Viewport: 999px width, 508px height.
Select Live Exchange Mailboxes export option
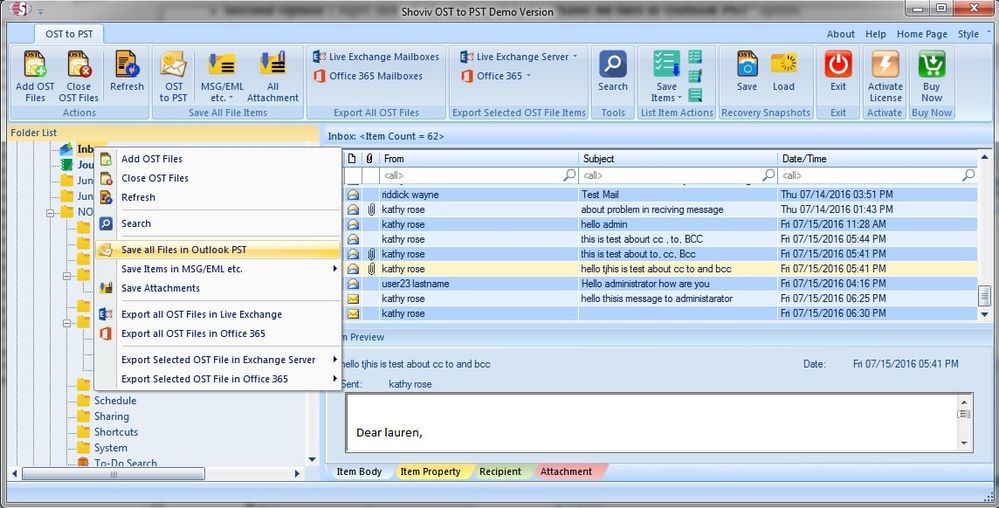coord(376,57)
